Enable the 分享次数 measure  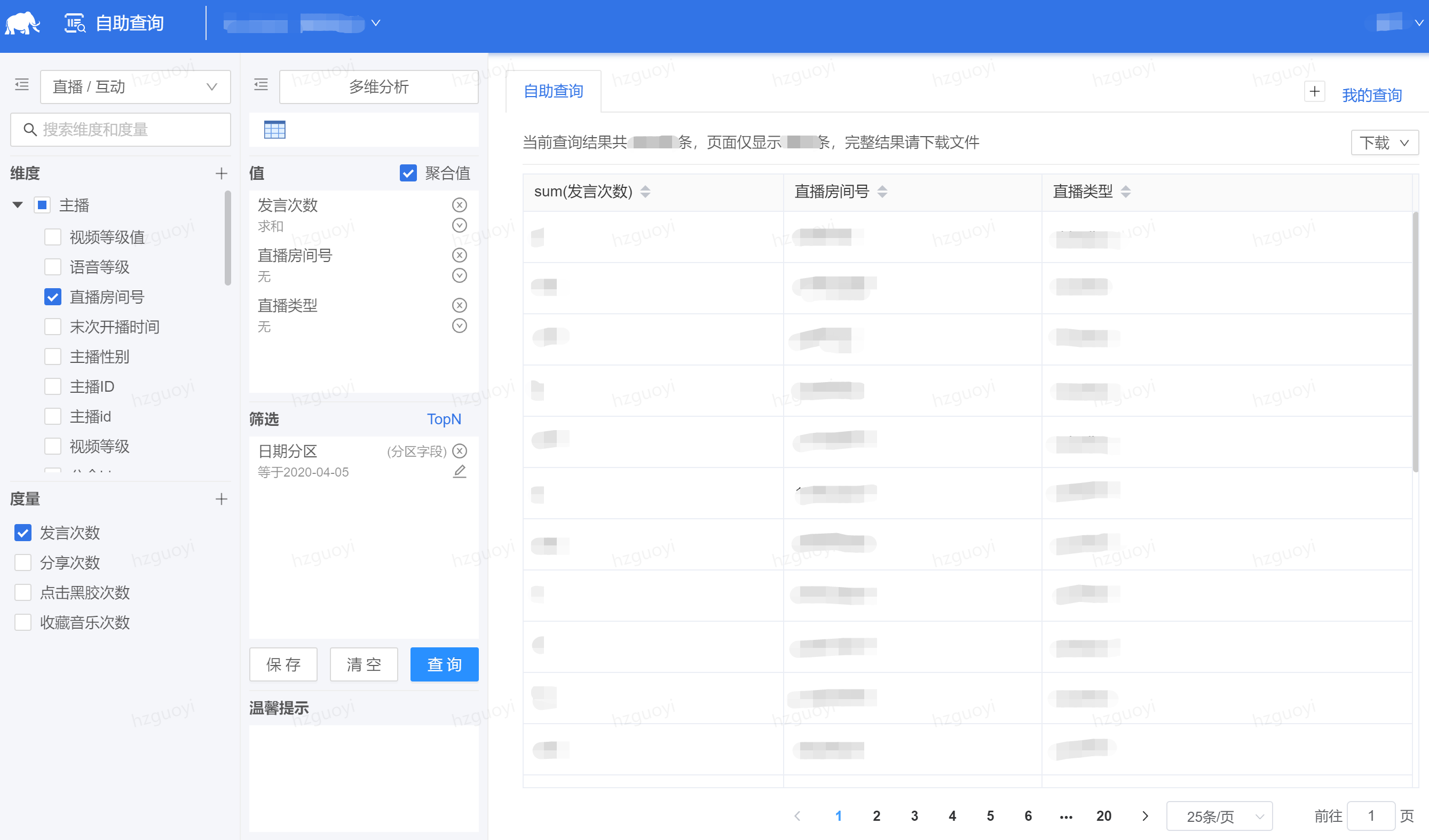coord(22,562)
